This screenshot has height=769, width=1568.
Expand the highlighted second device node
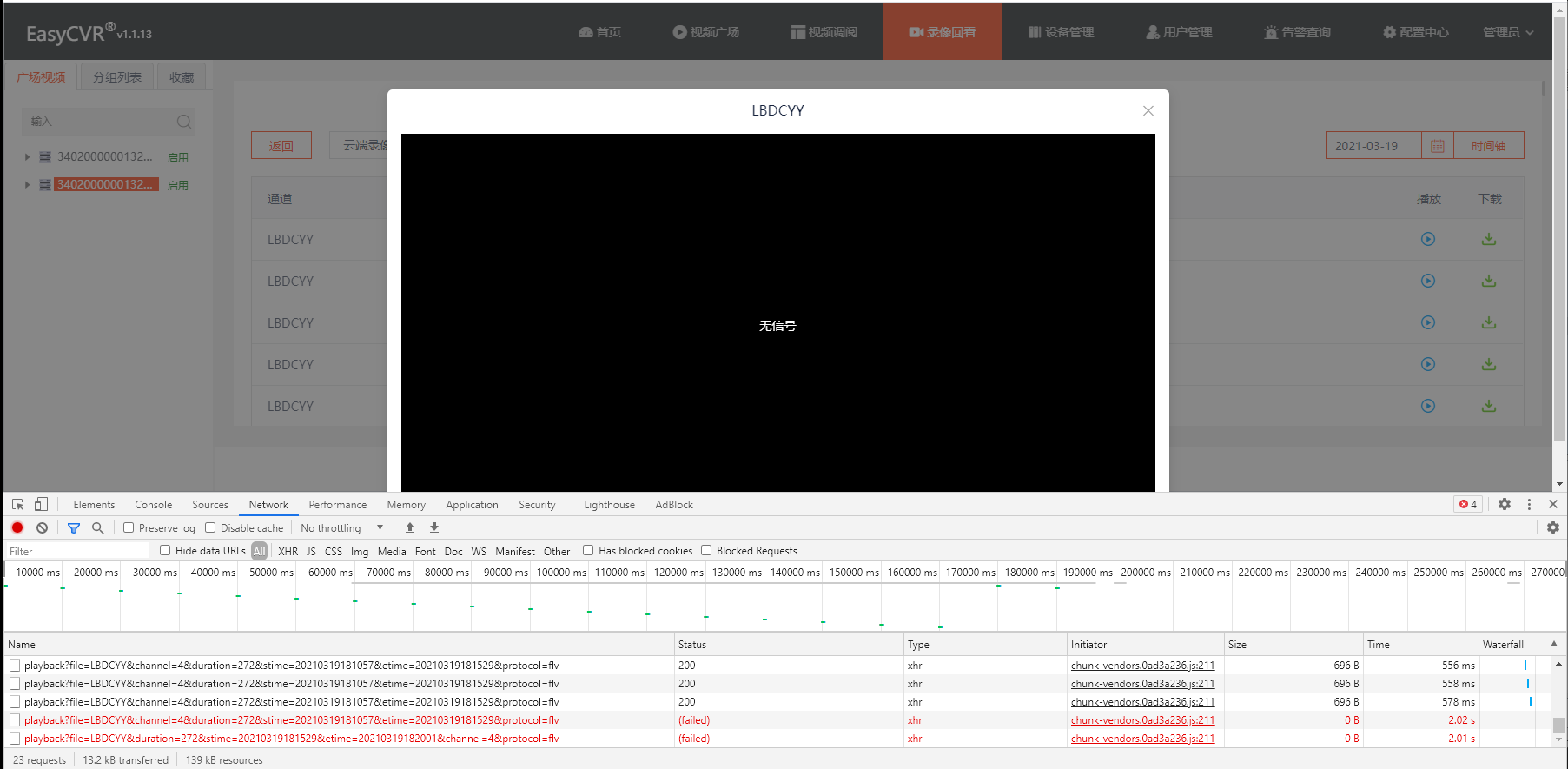[x=27, y=185]
